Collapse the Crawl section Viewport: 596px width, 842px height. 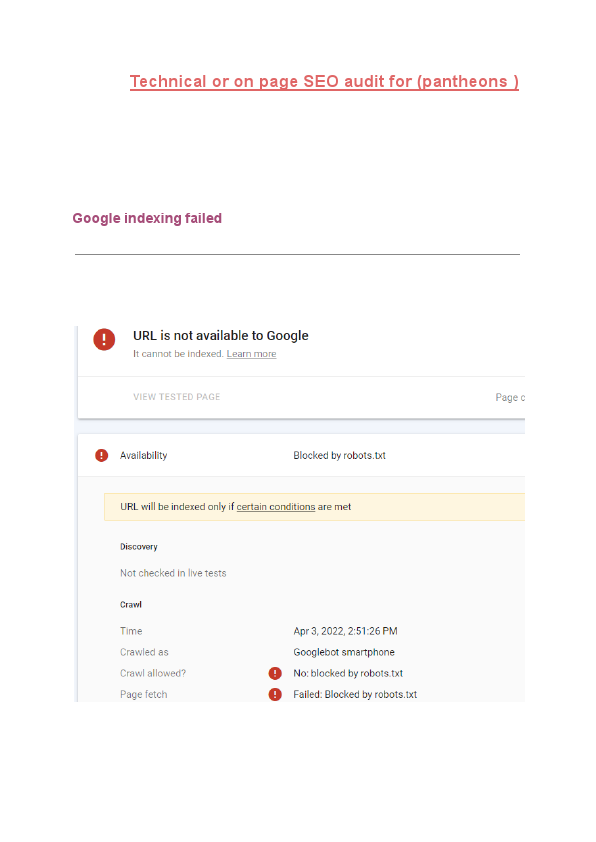point(130,604)
